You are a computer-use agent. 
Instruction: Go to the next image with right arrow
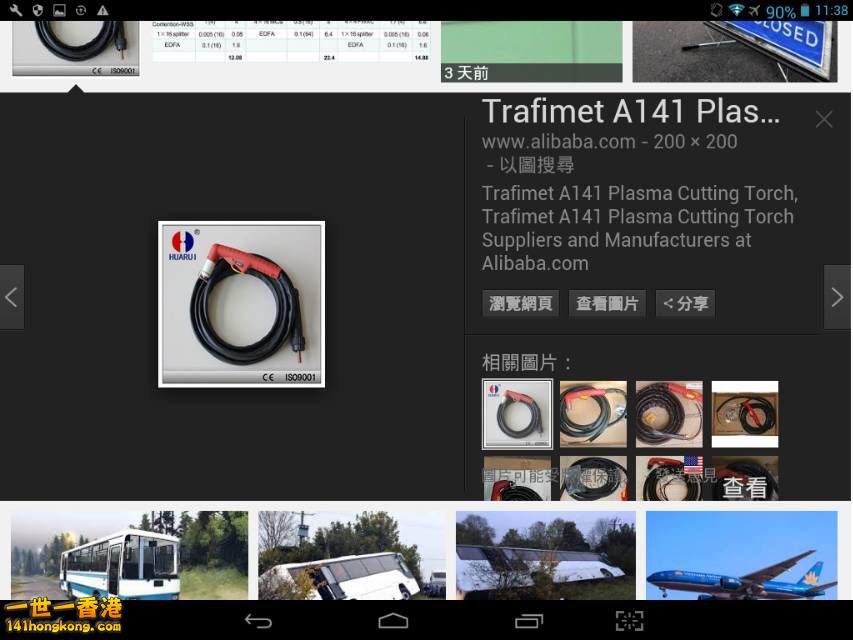[838, 297]
